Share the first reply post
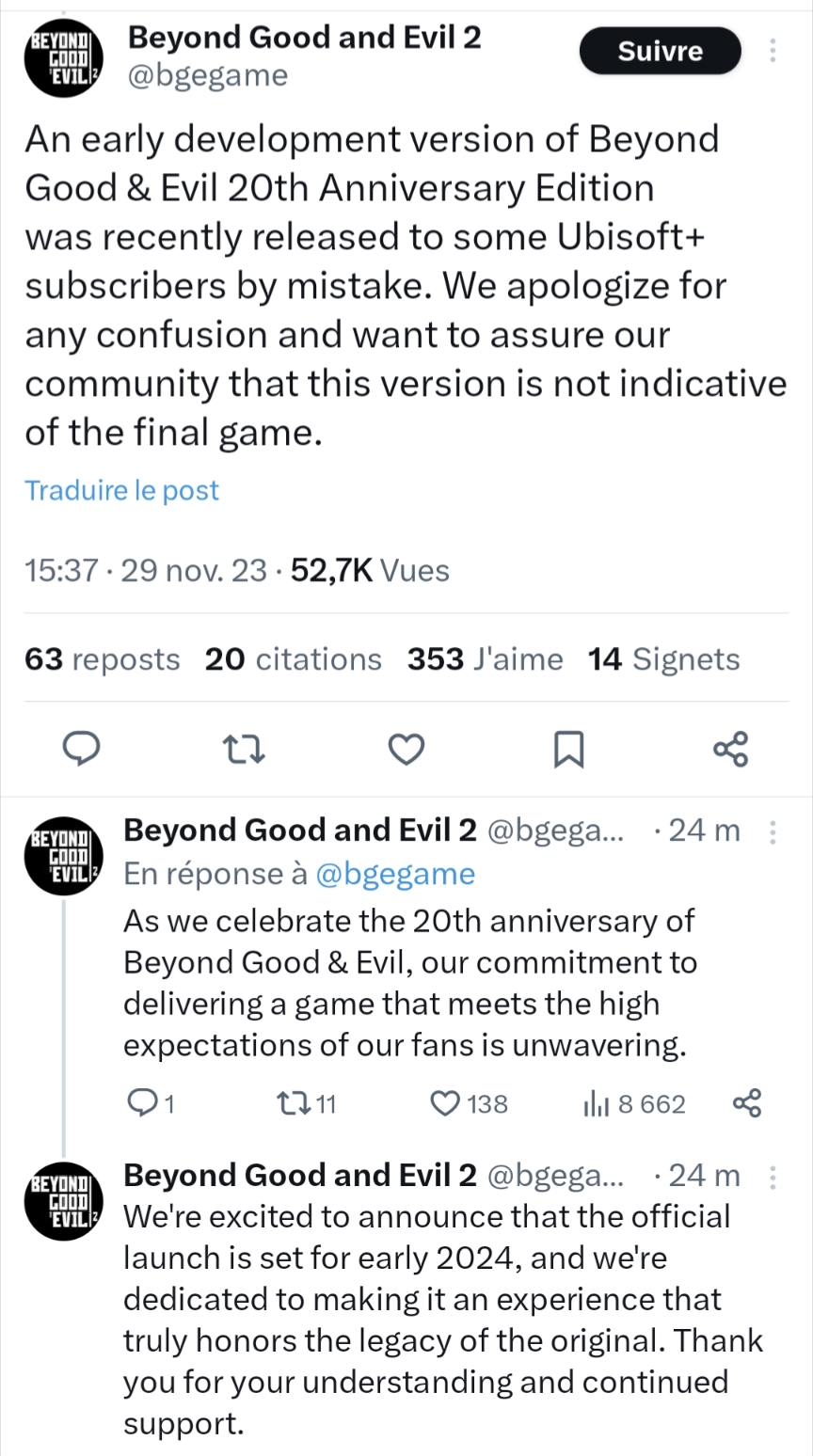813x1456 pixels. pos(747,1103)
